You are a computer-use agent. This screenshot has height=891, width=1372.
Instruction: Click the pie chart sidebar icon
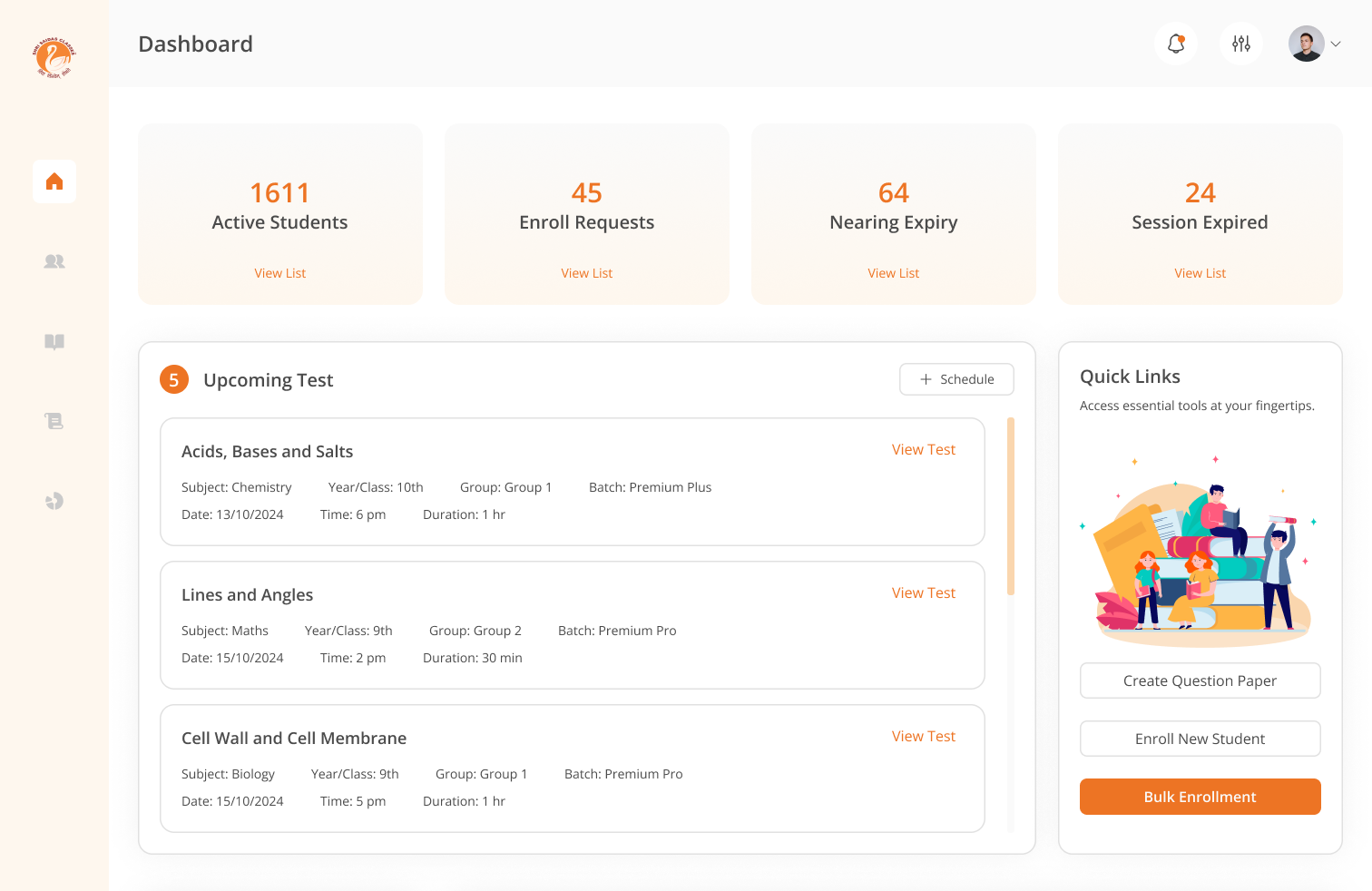pos(54,501)
